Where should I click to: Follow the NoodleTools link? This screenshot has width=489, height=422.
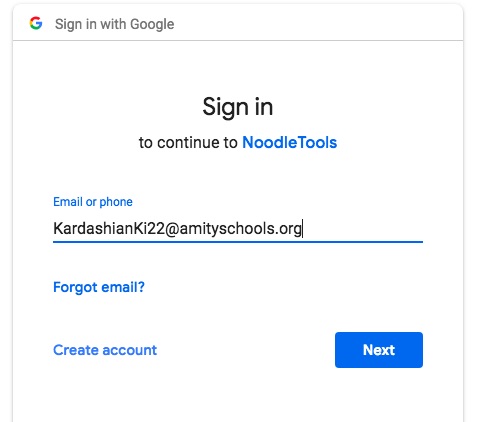[x=289, y=143]
